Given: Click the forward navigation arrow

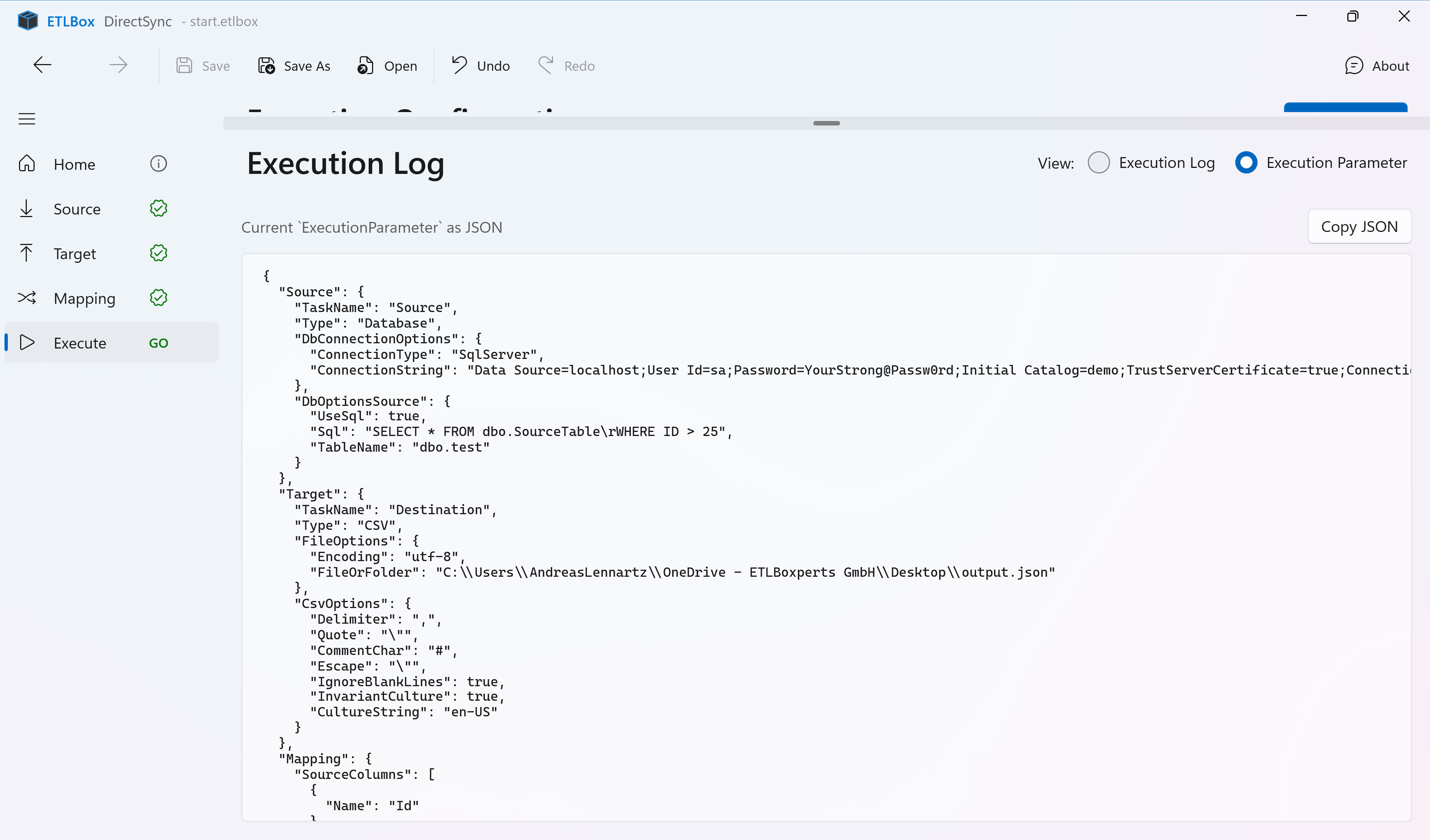Looking at the screenshot, I should click(x=117, y=64).
